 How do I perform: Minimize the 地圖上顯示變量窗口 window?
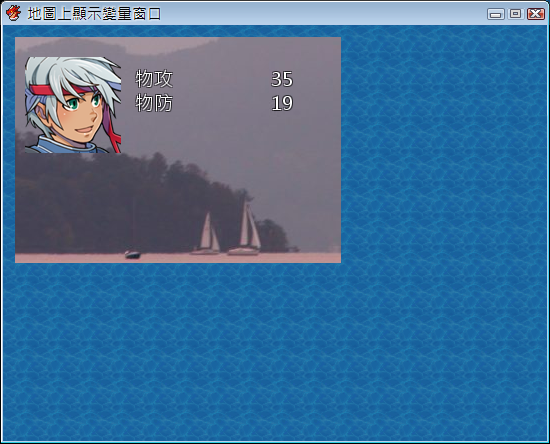(x=496, y=14)
